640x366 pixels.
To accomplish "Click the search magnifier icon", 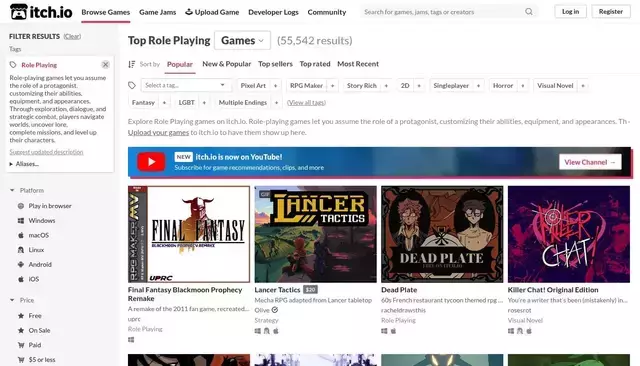I will [529, 12].
